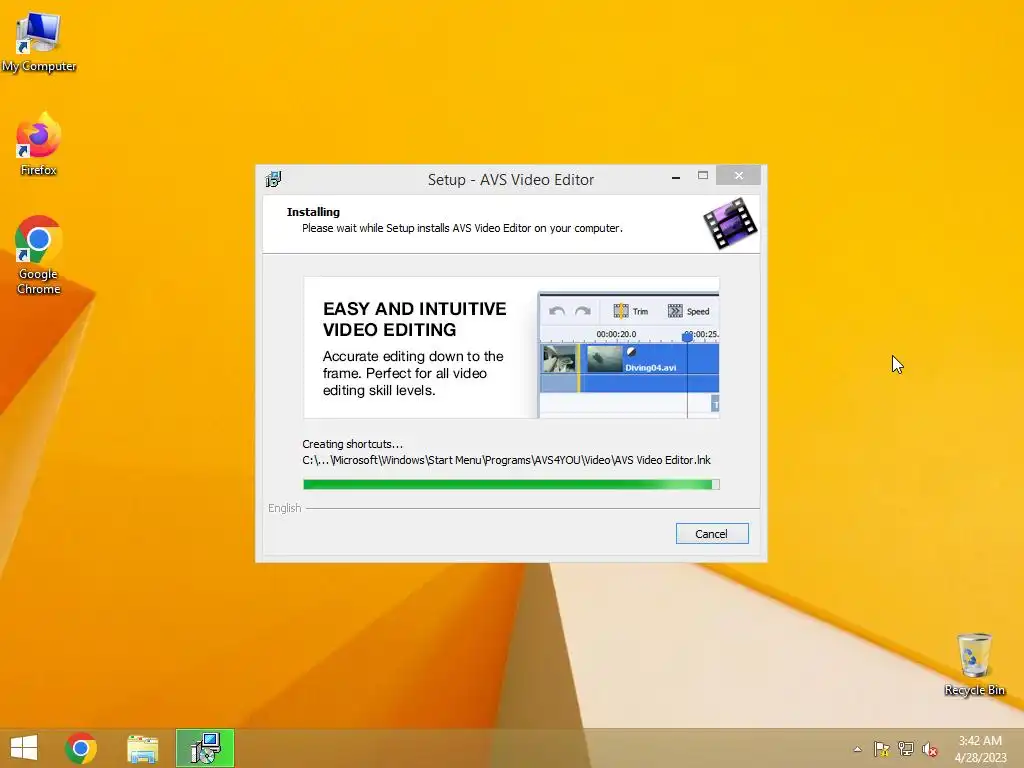Launch Firefox from the desktop

(39, 144)
